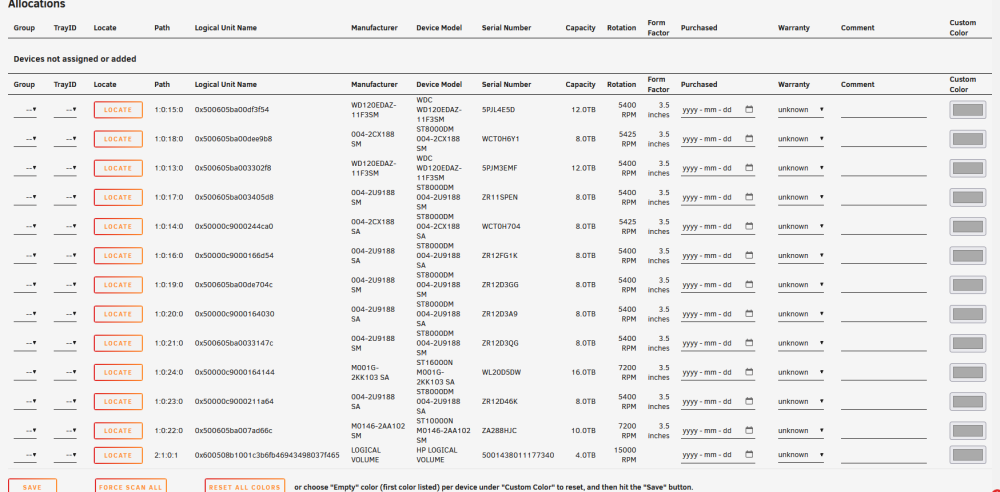
Task: Click Purchased date field for serial ZR12D3A9
Action: 718,315
